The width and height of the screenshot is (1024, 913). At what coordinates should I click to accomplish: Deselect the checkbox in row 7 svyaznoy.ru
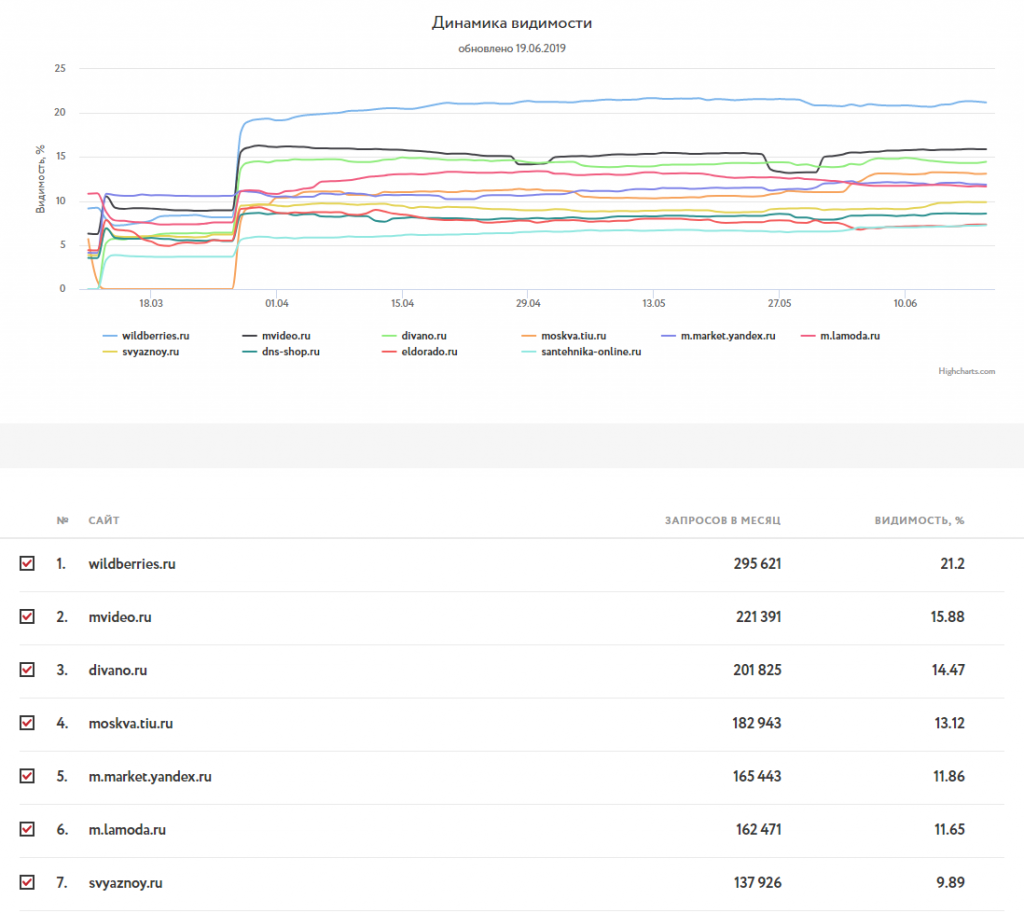tap(27, 882)
